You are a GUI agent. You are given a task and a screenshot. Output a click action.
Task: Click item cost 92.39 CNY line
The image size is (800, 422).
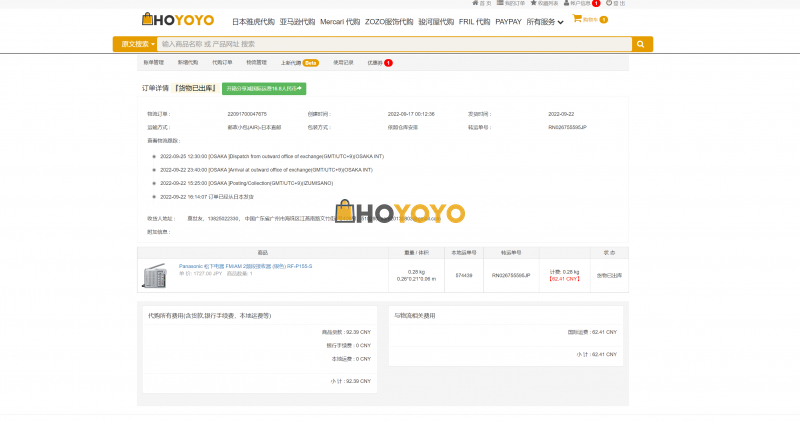(x=346, y=332)
